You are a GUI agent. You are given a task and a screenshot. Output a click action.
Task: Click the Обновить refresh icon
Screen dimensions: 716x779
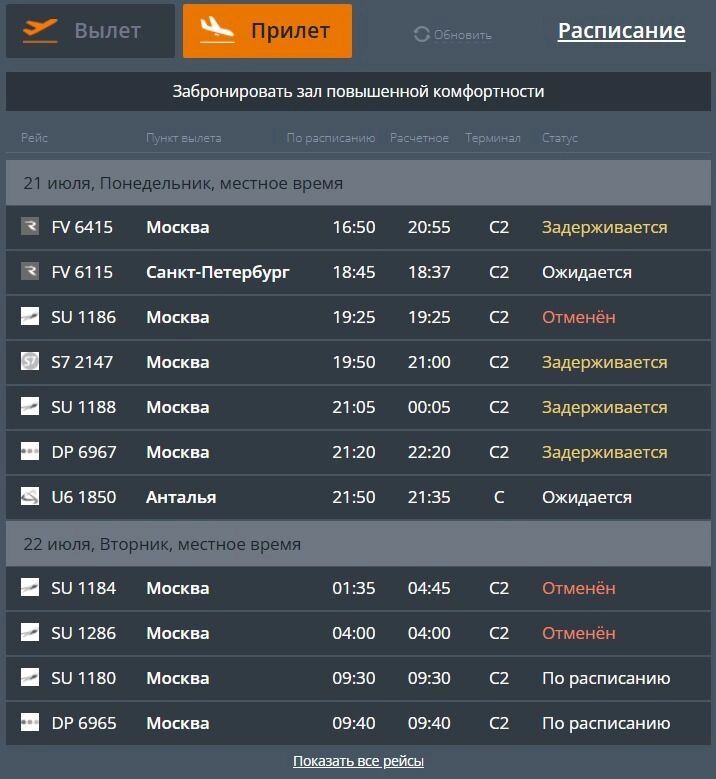[x=422, y=35]
